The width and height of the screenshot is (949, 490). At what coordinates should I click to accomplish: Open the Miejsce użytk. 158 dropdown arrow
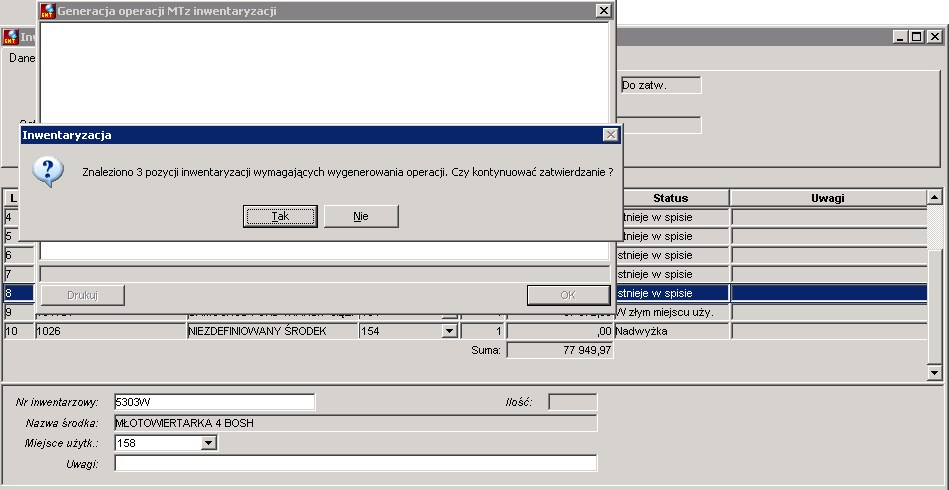tap(208, 443)
